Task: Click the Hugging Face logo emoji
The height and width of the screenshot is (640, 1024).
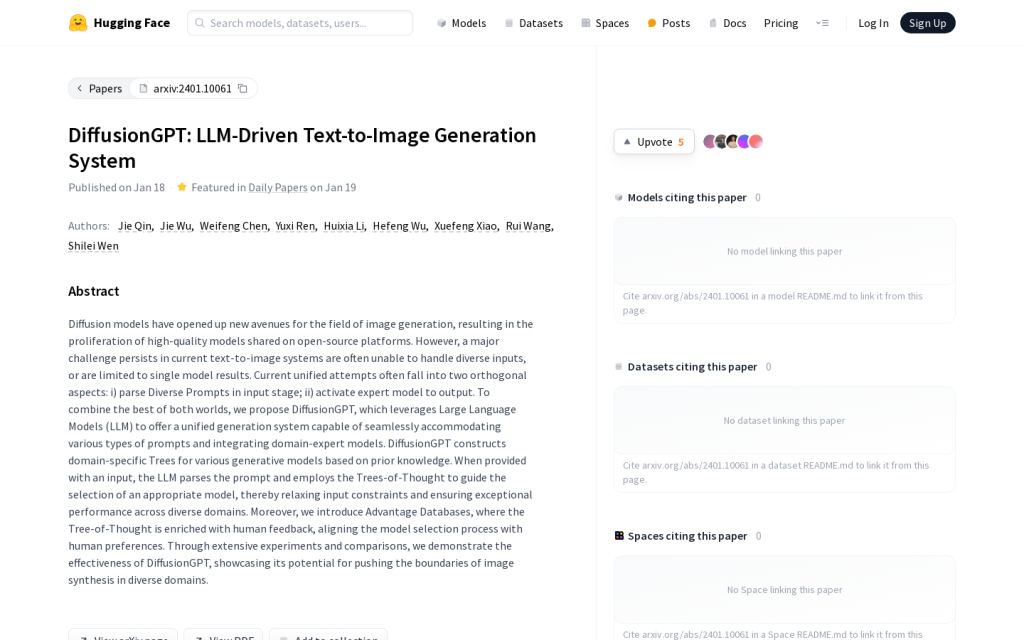Action: [78, 23]
